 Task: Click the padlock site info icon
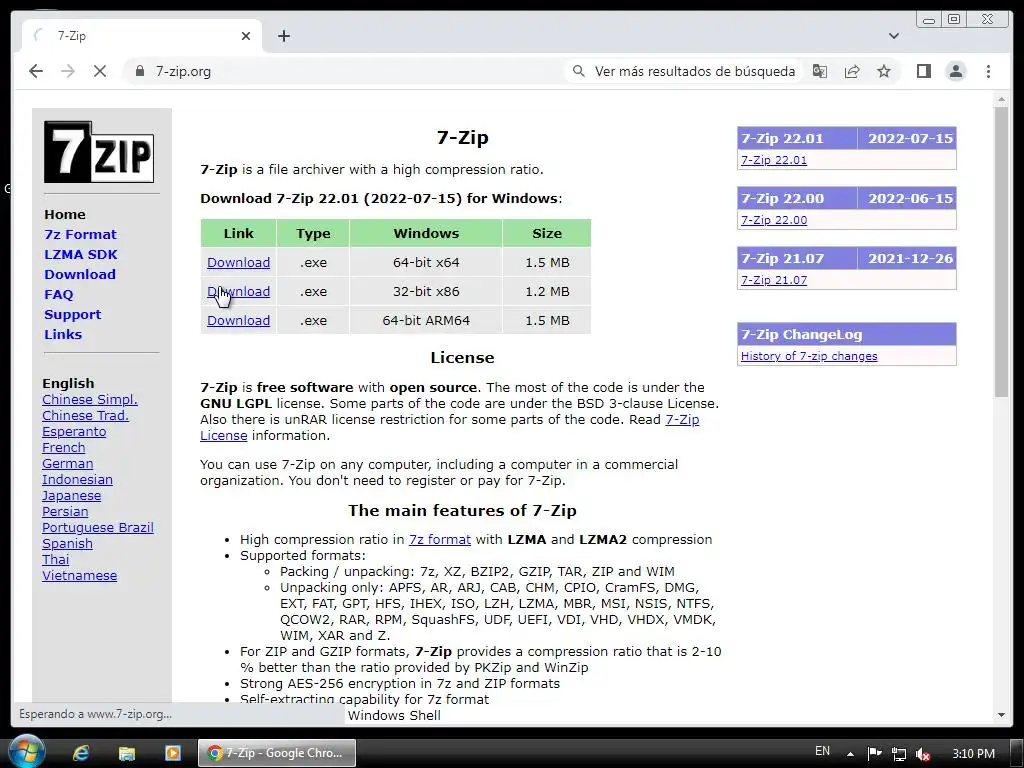click(139, 71)
